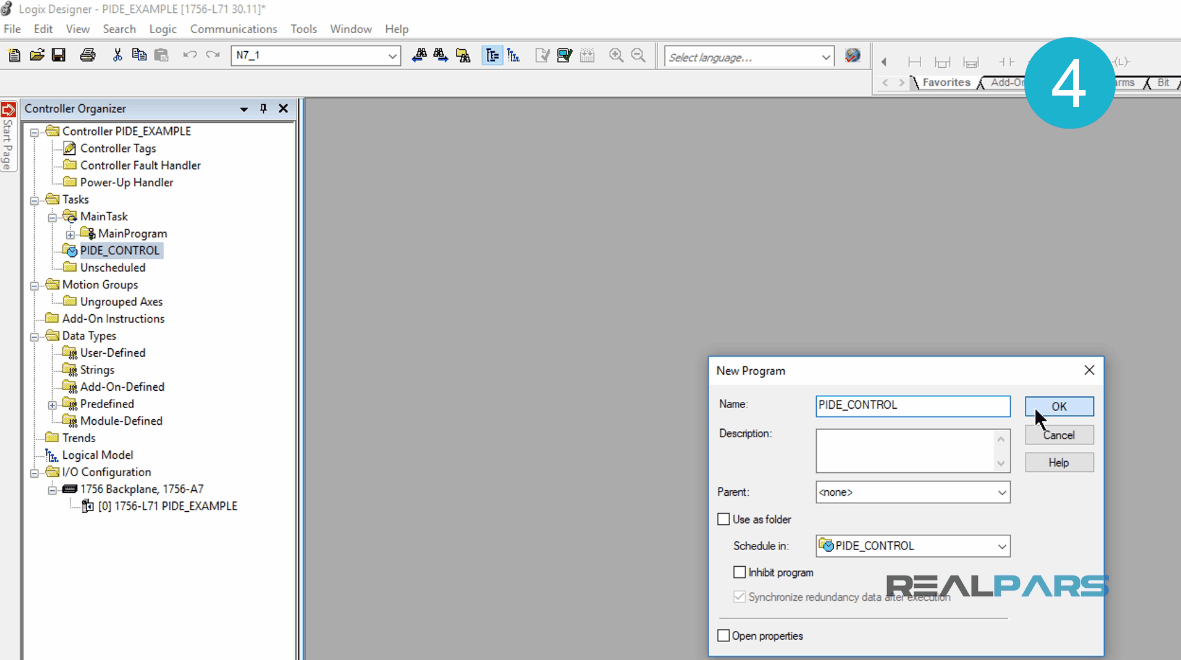Confirm New Program with OK button
The width and height of the screenshot is (1181, 660).
tap(1059, 406)
